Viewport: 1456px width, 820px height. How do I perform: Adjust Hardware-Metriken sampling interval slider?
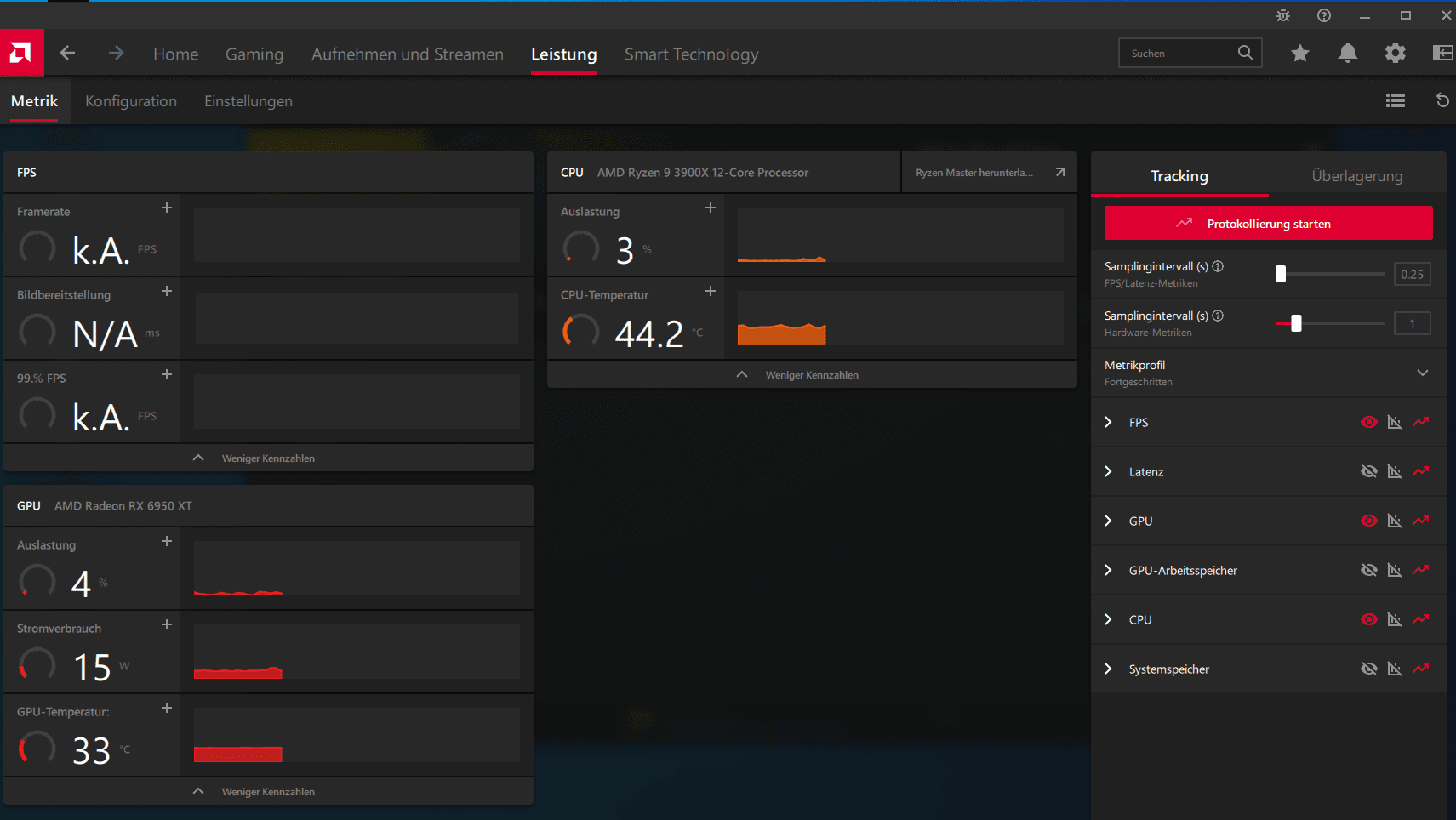[1296, 323]
